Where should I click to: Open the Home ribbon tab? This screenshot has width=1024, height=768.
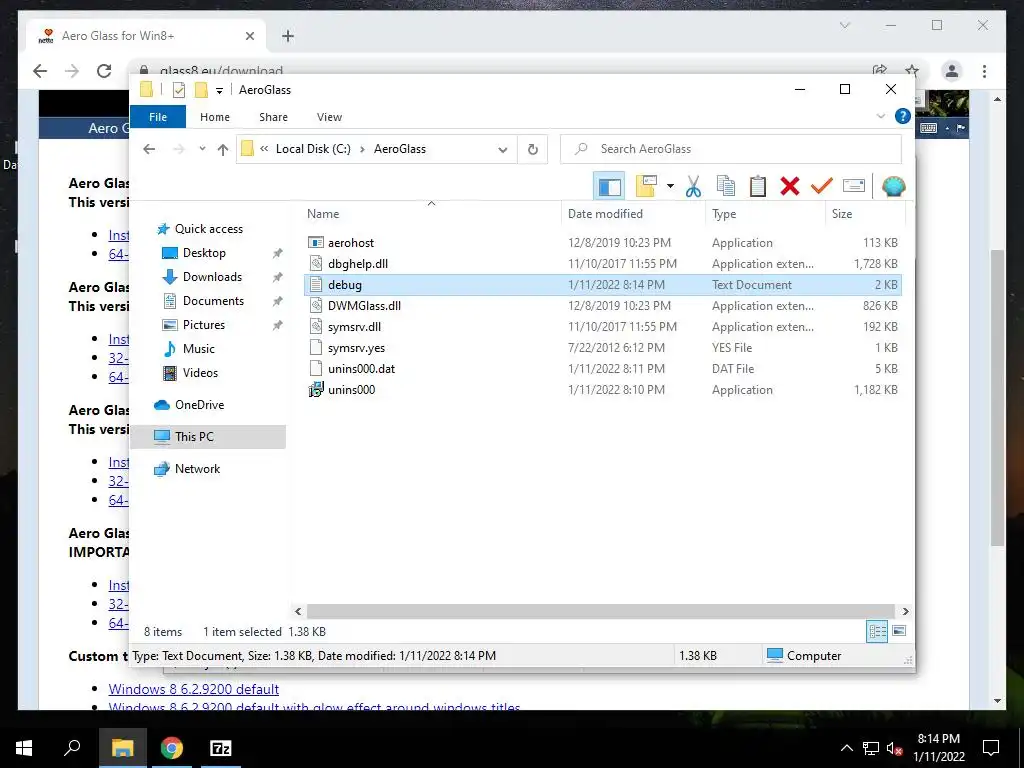point(215,117)
